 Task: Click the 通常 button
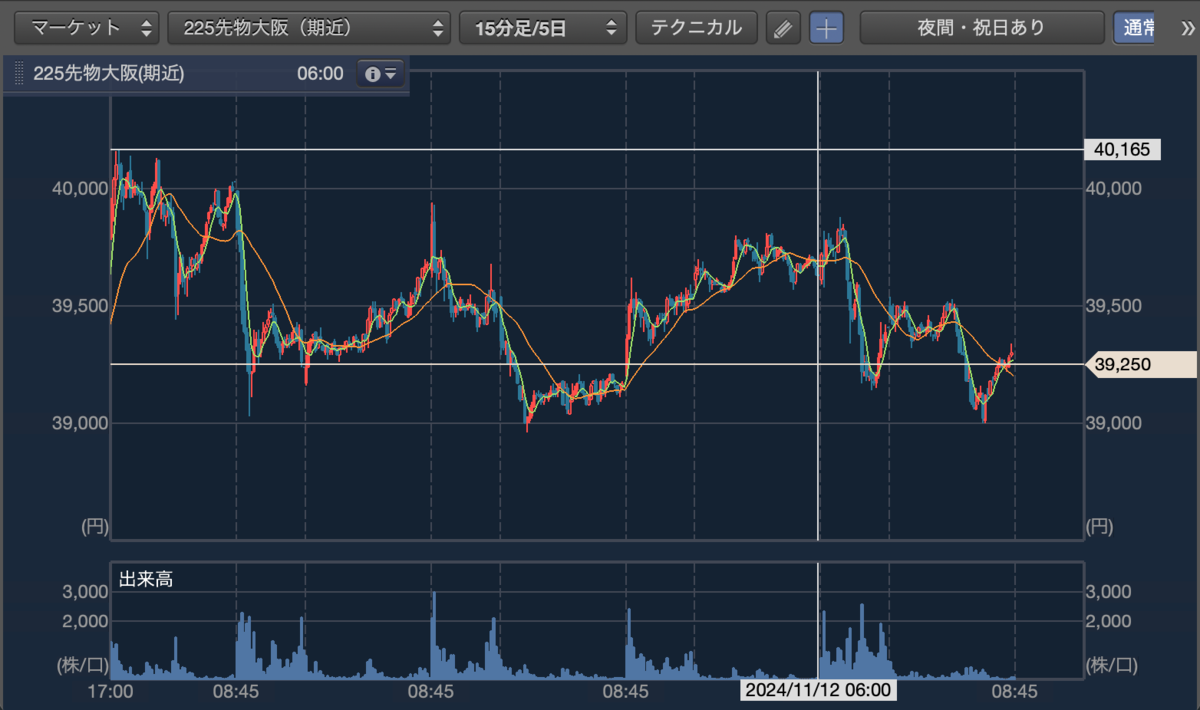(x=1136, y=28)
